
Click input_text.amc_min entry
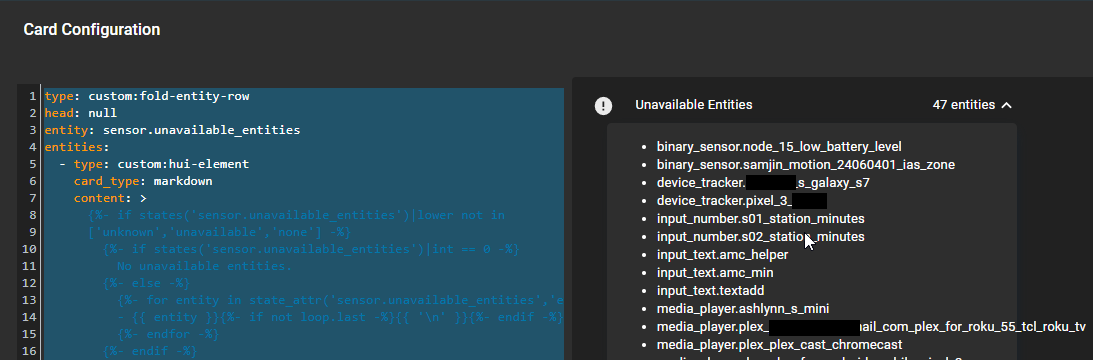[714, 273]
